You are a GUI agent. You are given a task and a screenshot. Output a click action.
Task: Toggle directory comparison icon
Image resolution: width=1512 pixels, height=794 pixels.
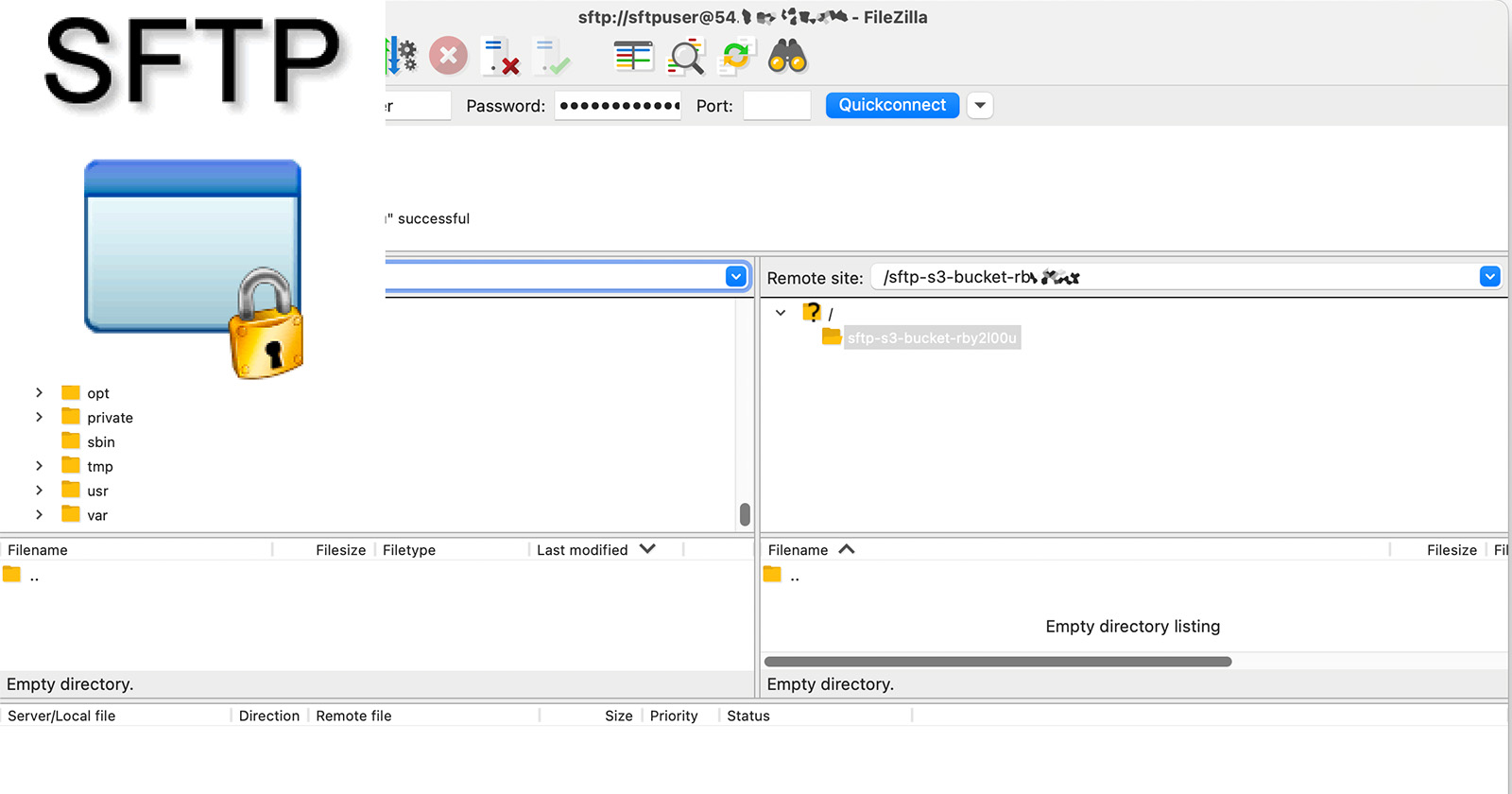686,57
